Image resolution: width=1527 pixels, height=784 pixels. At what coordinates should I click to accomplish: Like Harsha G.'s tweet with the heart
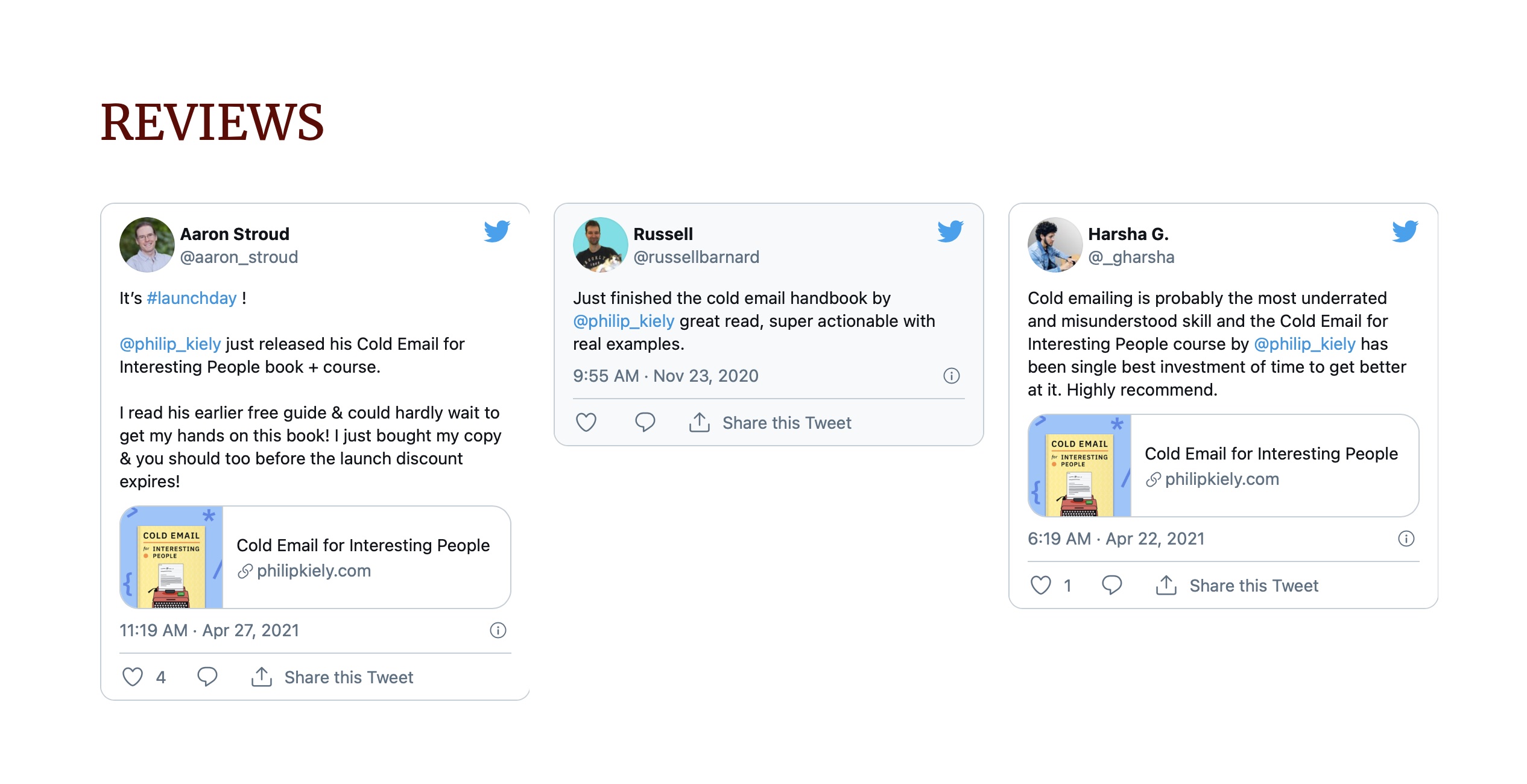coord(1041,586)
